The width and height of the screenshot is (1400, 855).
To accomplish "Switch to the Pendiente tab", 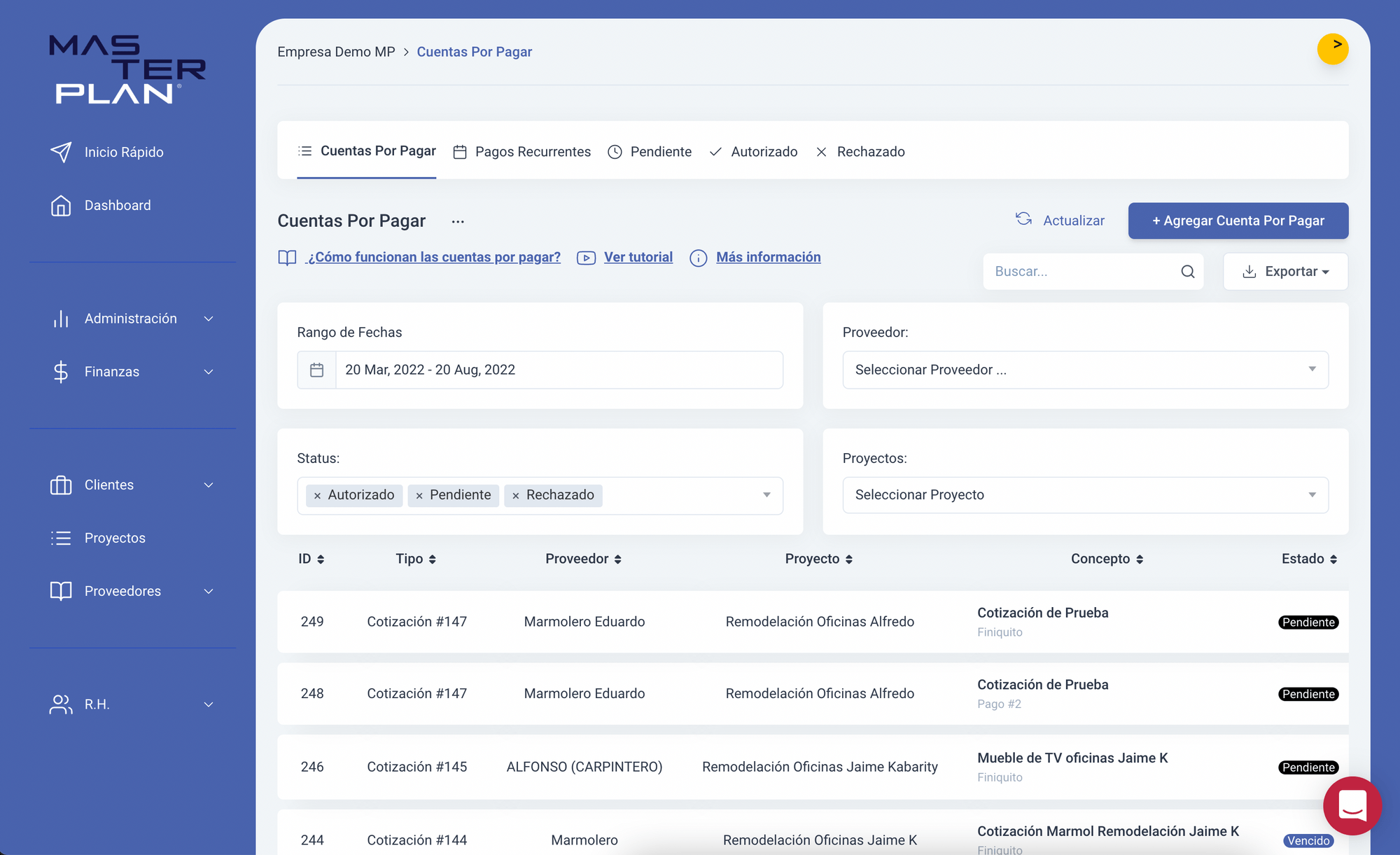I will tap(650, 152).
